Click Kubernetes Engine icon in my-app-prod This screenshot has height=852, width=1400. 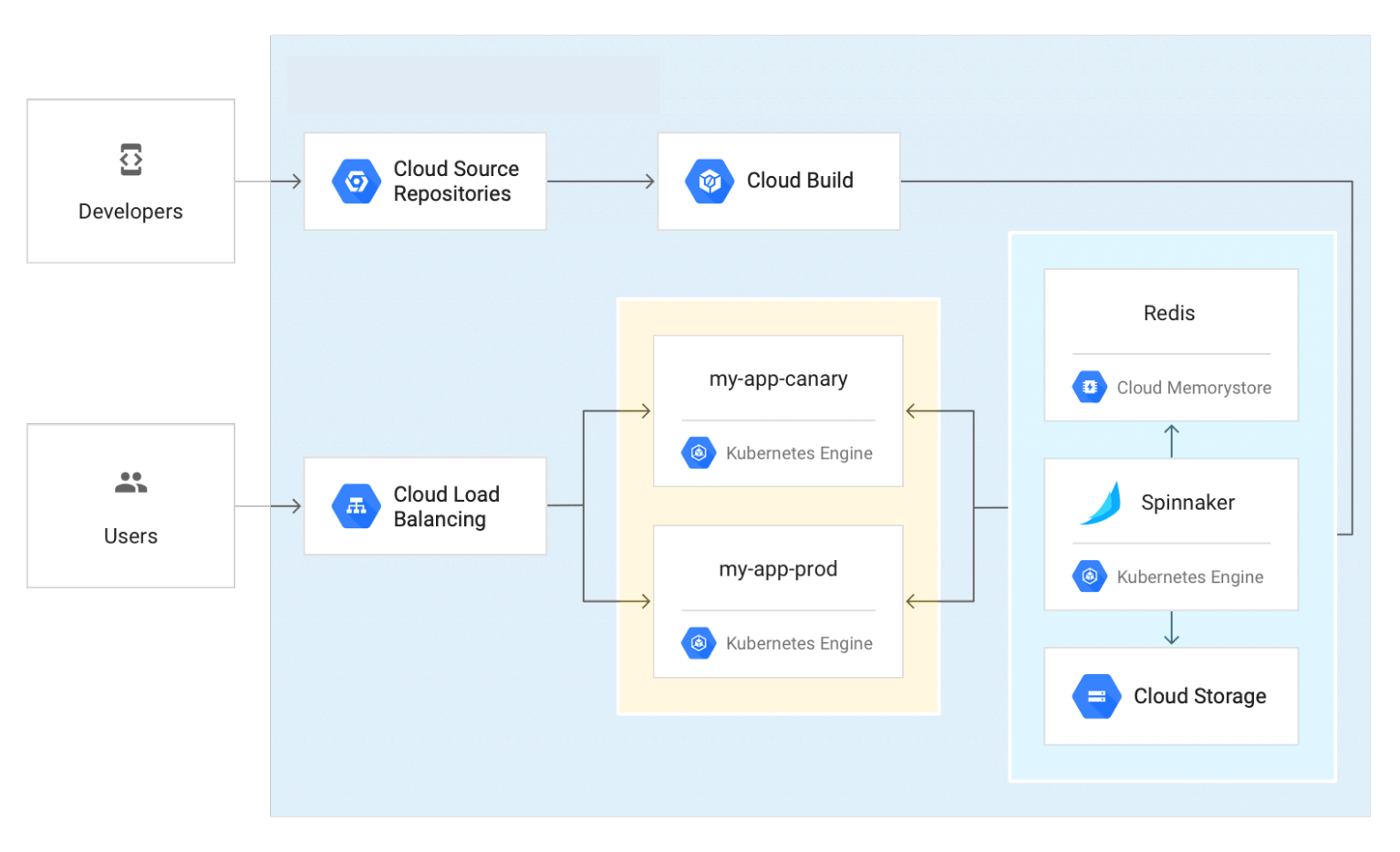(x=699, y=643)
